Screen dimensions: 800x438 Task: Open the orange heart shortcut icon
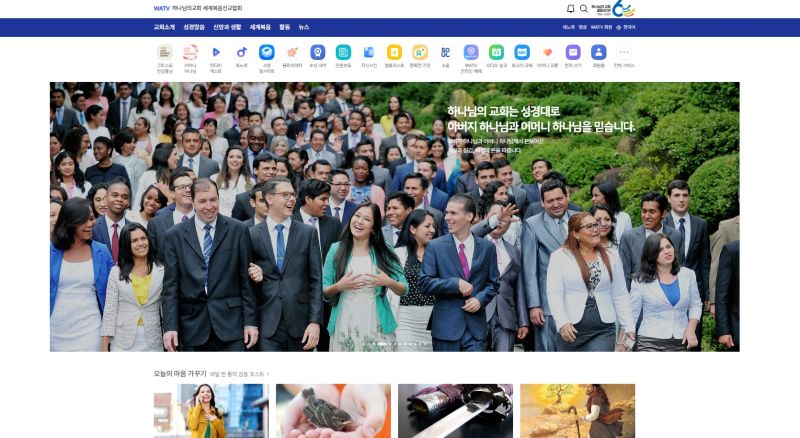pos(547,52)
